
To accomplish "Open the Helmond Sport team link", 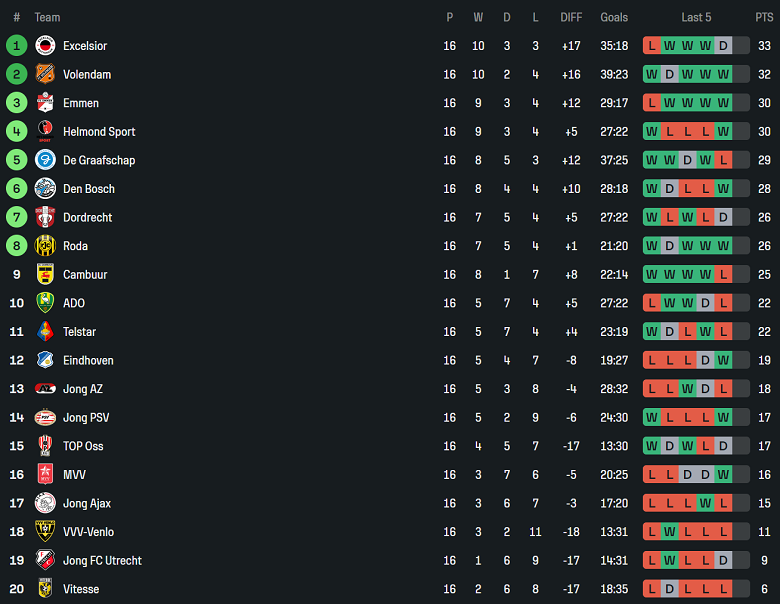I will (x=99, y=132).
